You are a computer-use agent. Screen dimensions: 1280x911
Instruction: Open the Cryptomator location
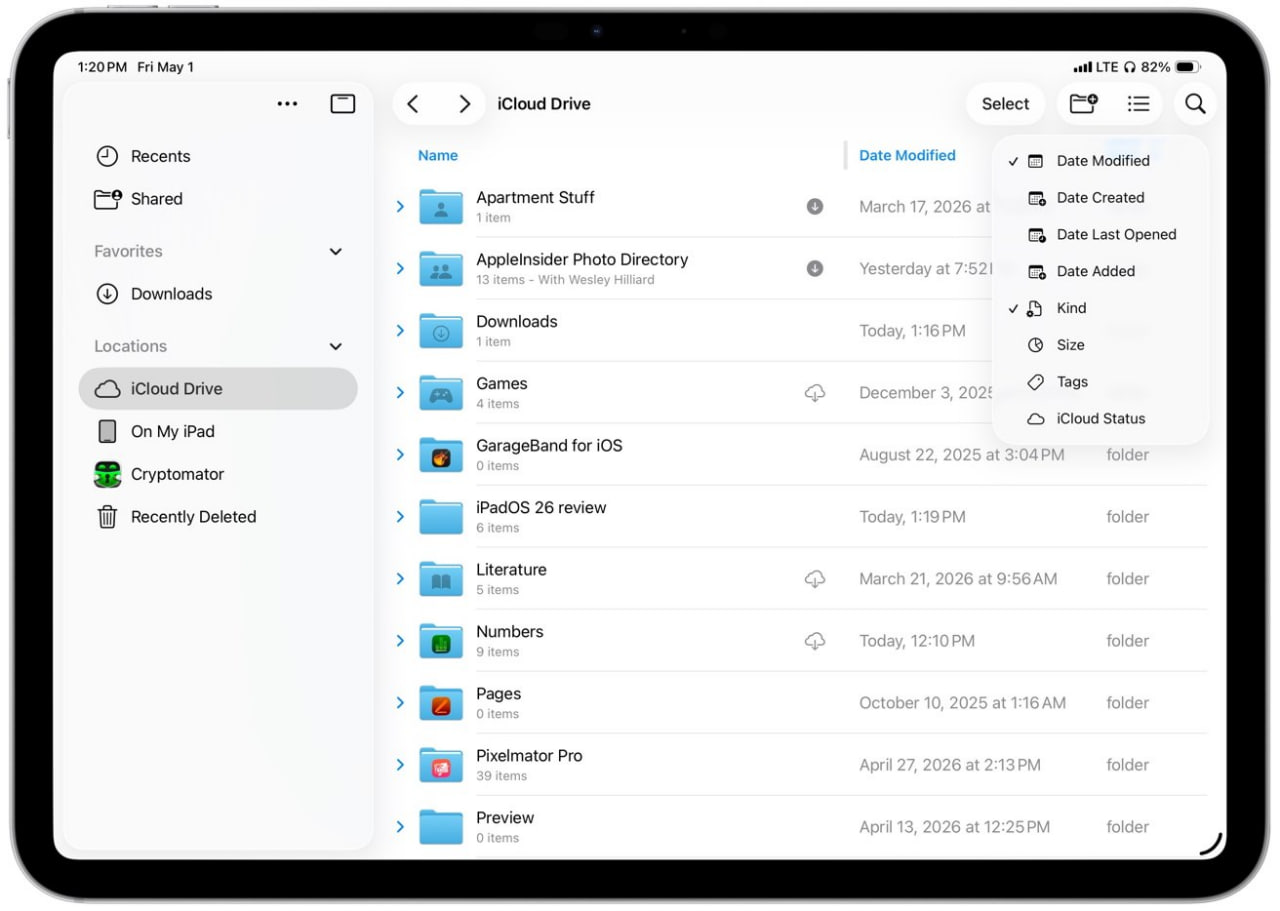pyautogui.click(x=218, y=474)
